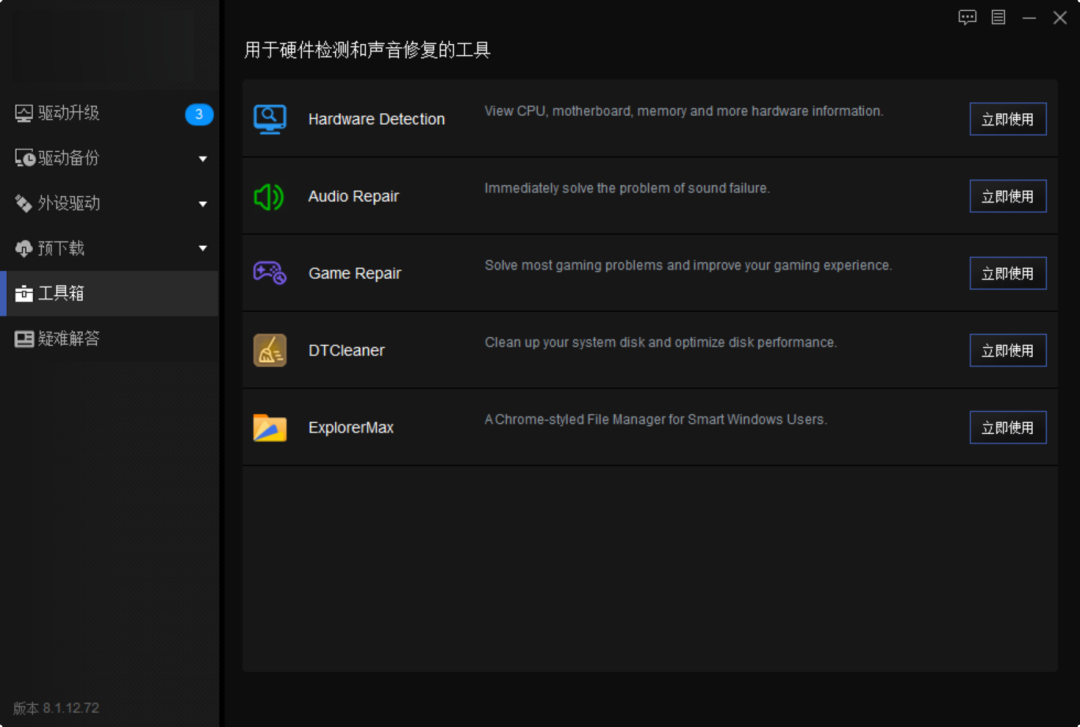Click the 驱动备份 clock icon in sidebar
This screenshot has width=1080, height=727.
click(x=25, y=158)
